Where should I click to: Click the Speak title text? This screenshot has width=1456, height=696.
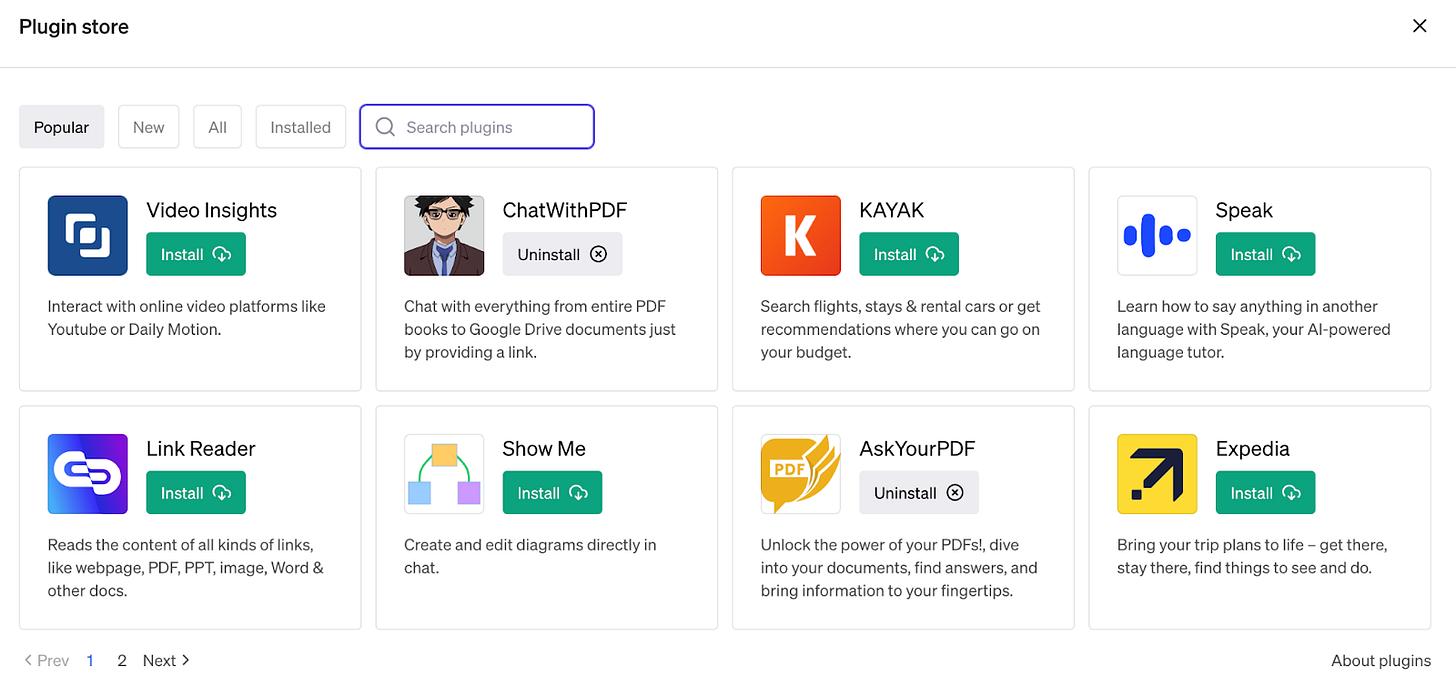[1244, 210]
